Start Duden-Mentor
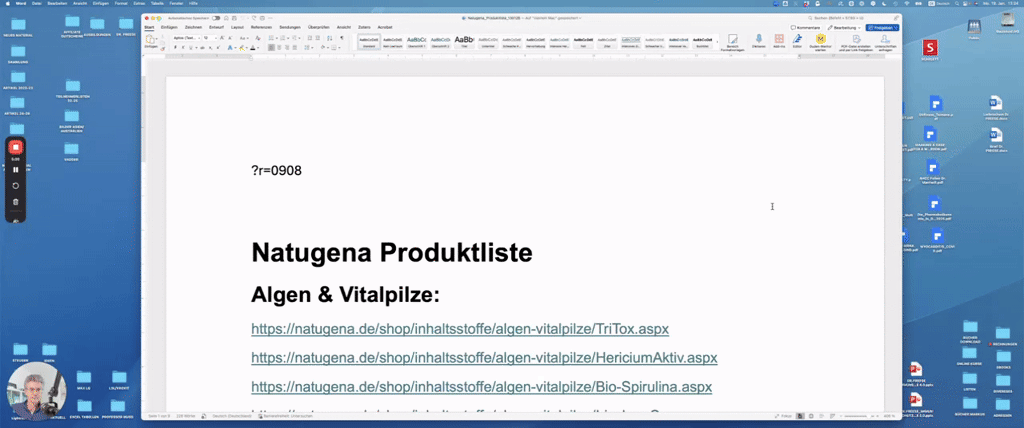 tap(821, 43)
